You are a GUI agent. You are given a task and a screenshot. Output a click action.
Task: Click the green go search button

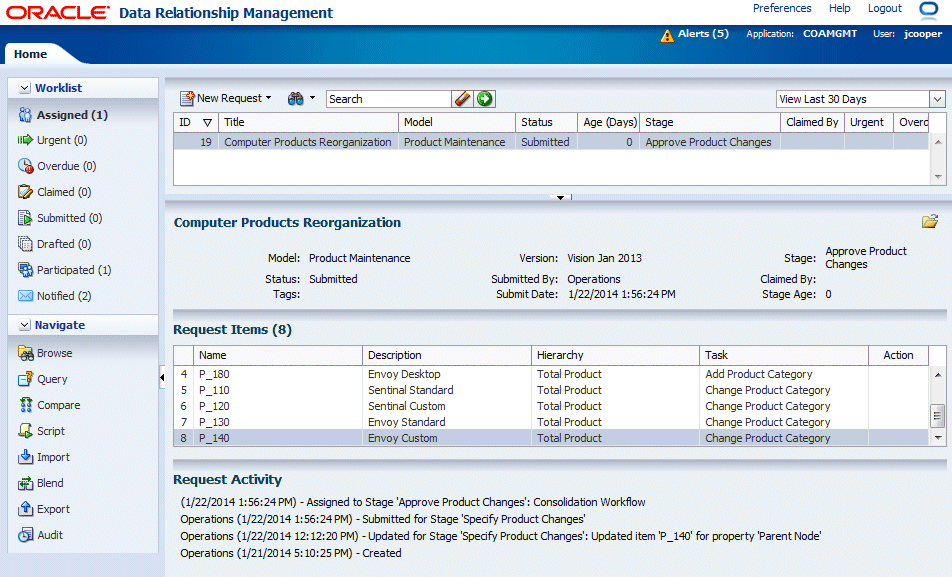(485, 99)
